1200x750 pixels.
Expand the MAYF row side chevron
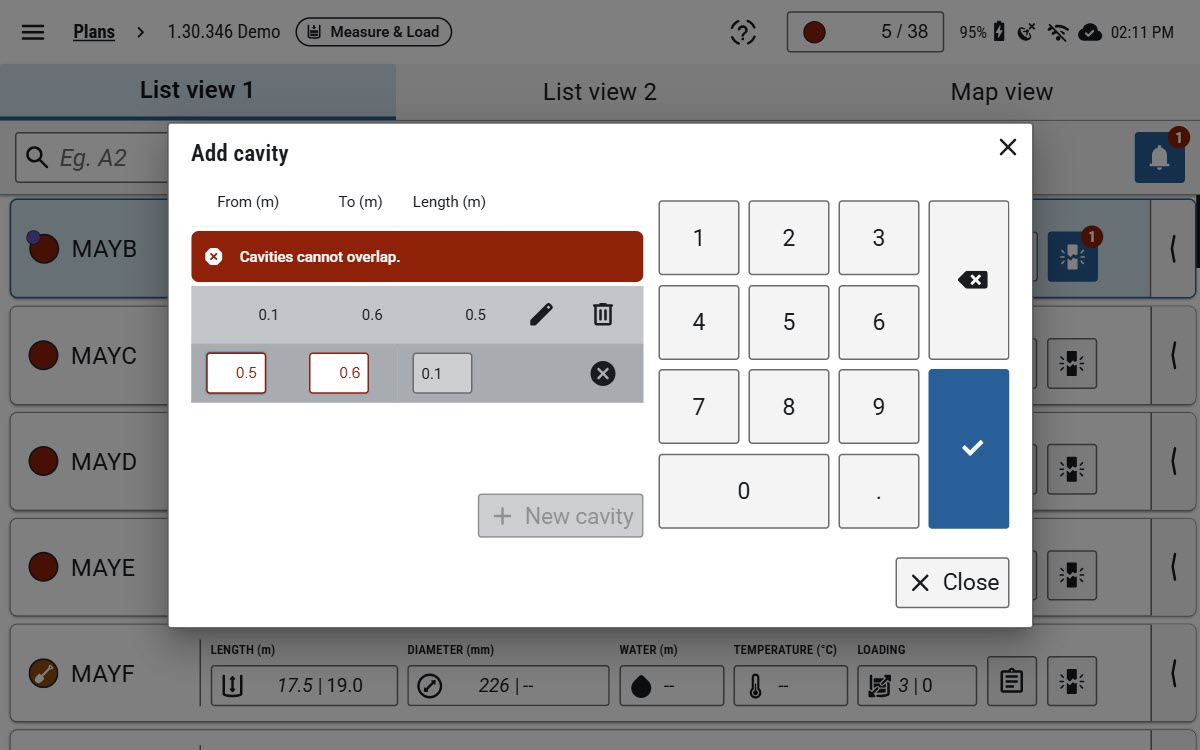coord(1174,673)
